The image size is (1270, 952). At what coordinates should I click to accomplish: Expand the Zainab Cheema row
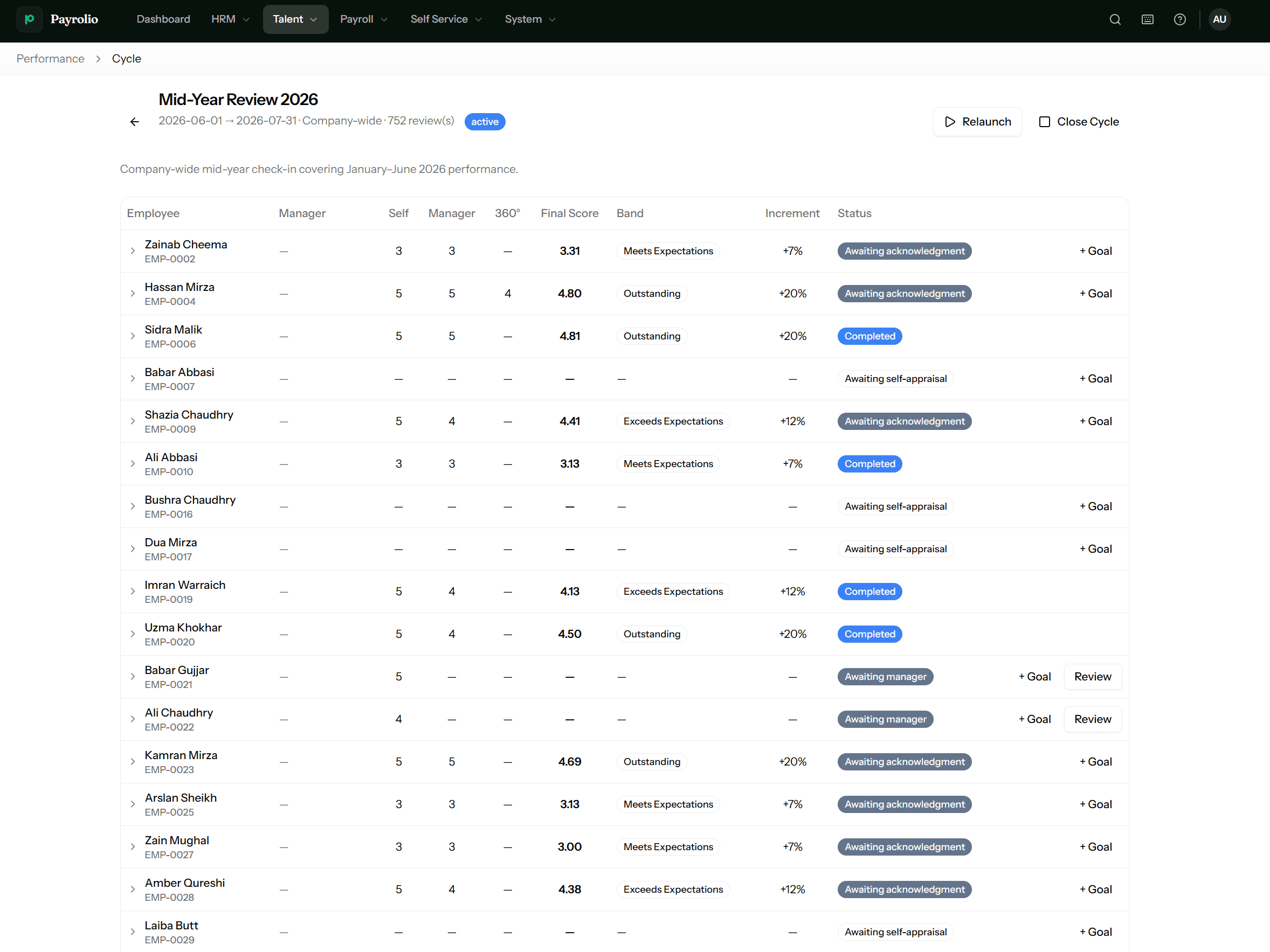[133, 251]
